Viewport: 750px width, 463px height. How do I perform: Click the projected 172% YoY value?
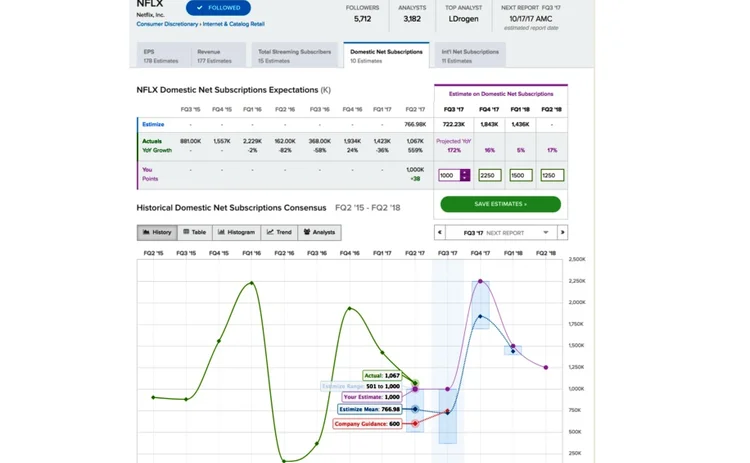point(454,150)
